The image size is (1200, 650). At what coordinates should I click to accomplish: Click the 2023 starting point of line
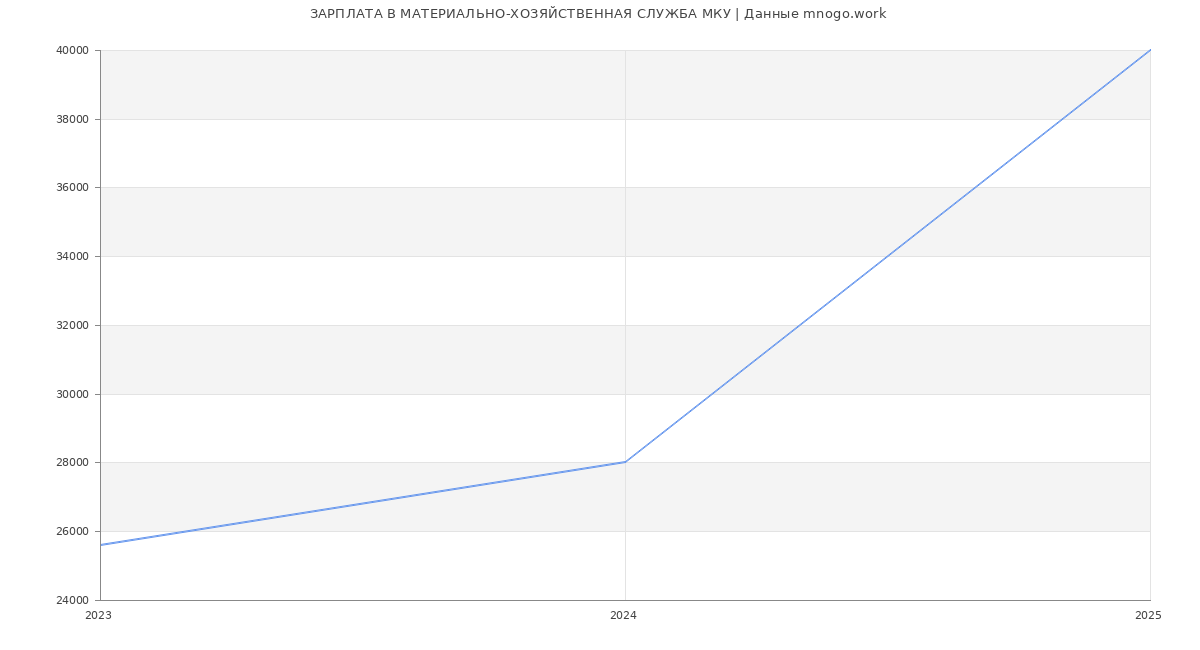[x=101, y=545]
